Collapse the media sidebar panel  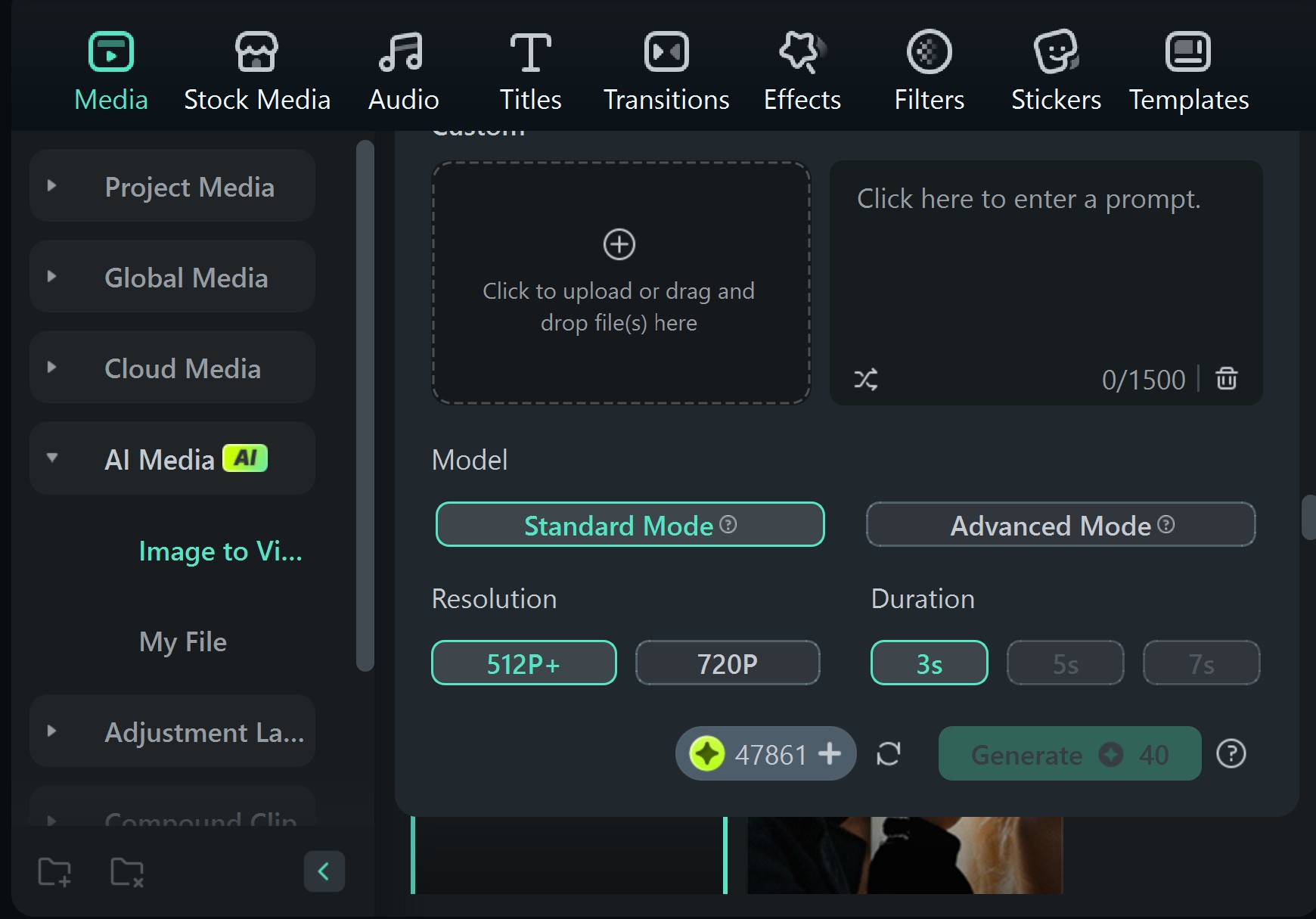click(x=324, y=871)
